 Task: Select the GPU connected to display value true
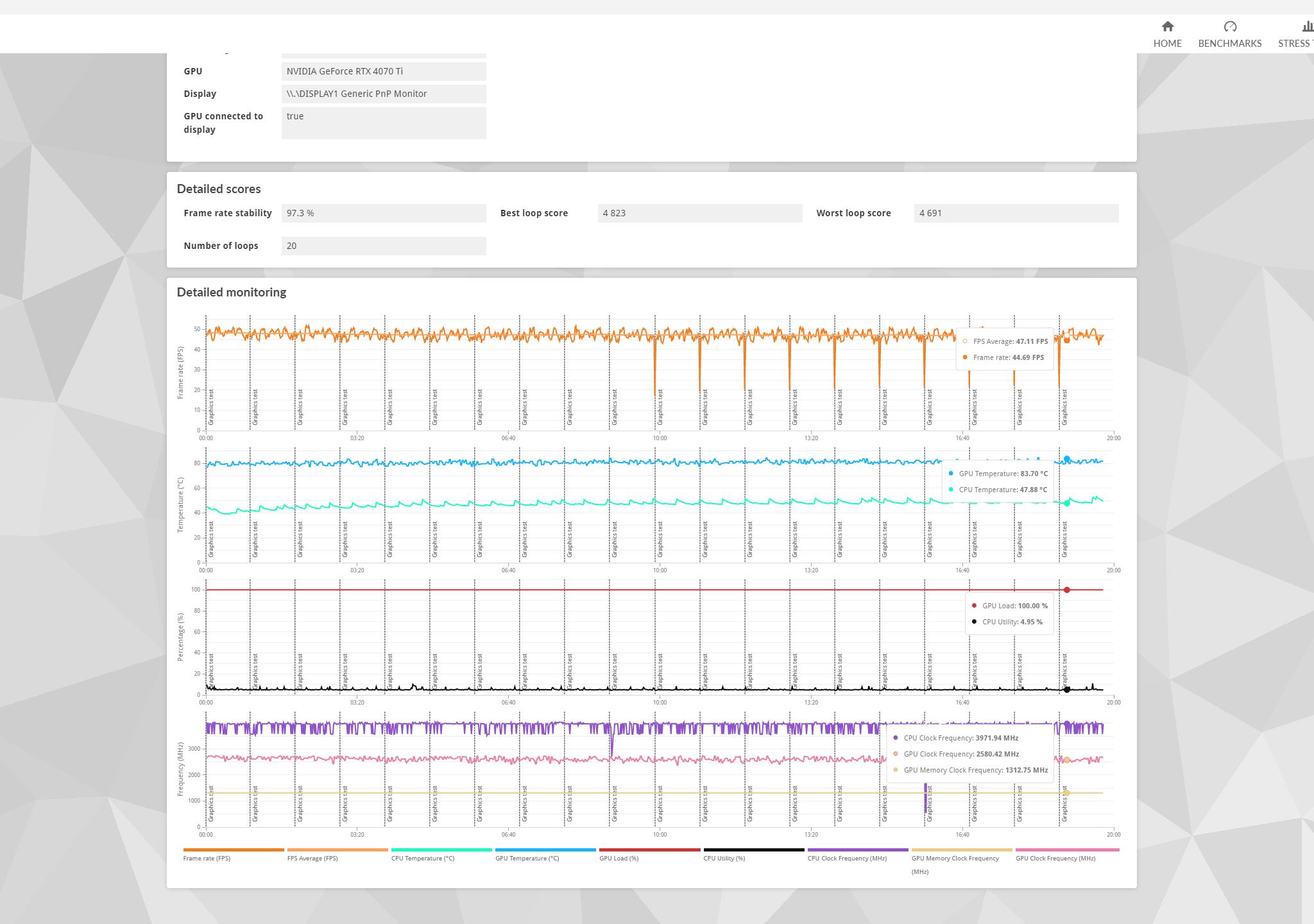click(384, 123)
